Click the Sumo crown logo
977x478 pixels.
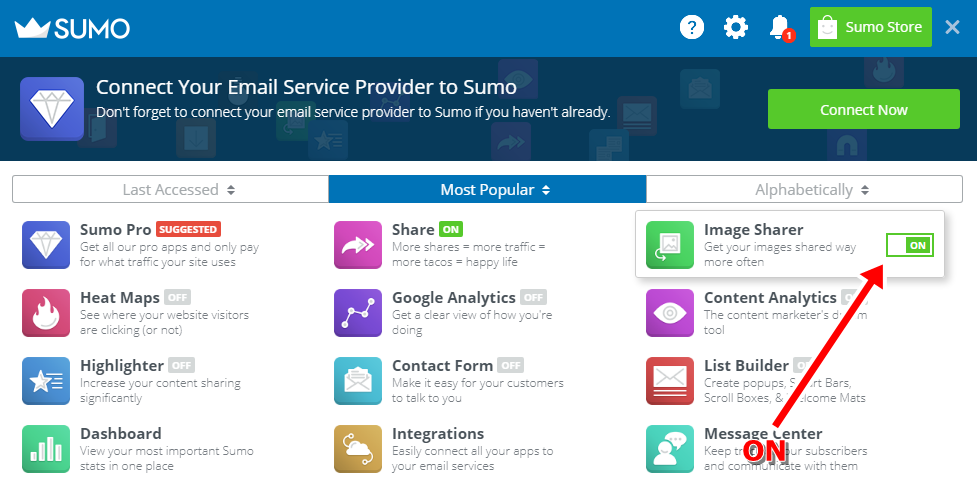click(x=72, y=28)
